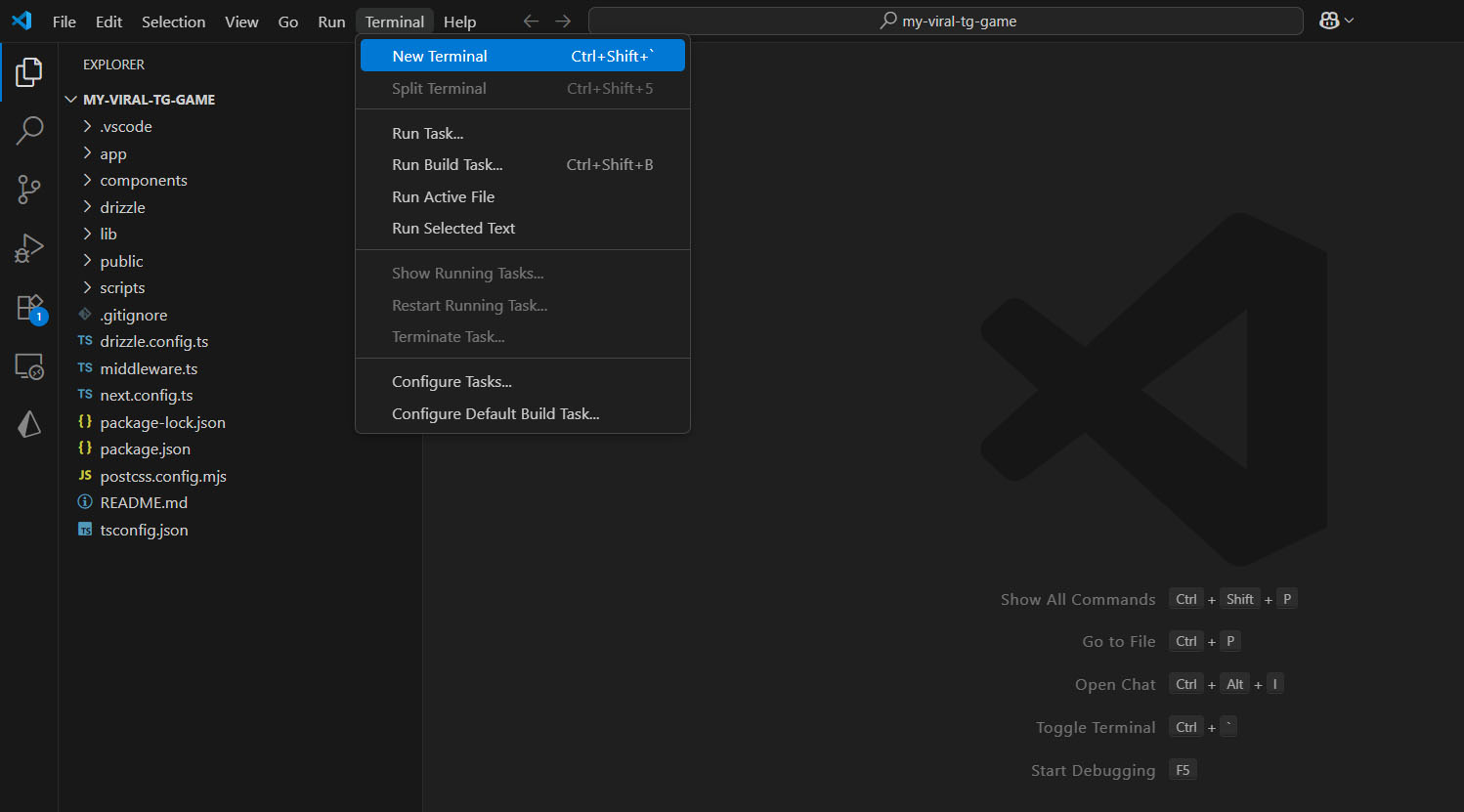Select Configure Default Build Task...

pos(523,413)
